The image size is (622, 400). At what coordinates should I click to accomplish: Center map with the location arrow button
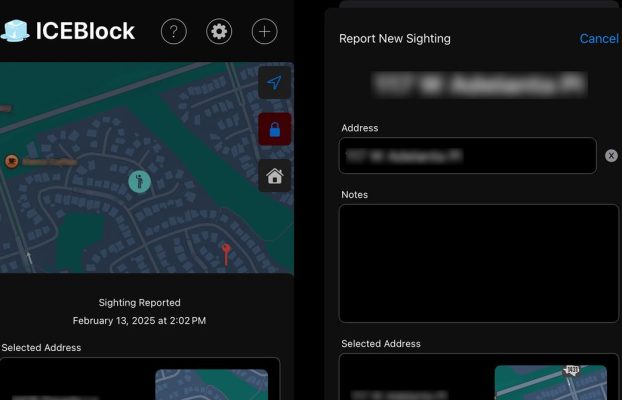(275, 83)
